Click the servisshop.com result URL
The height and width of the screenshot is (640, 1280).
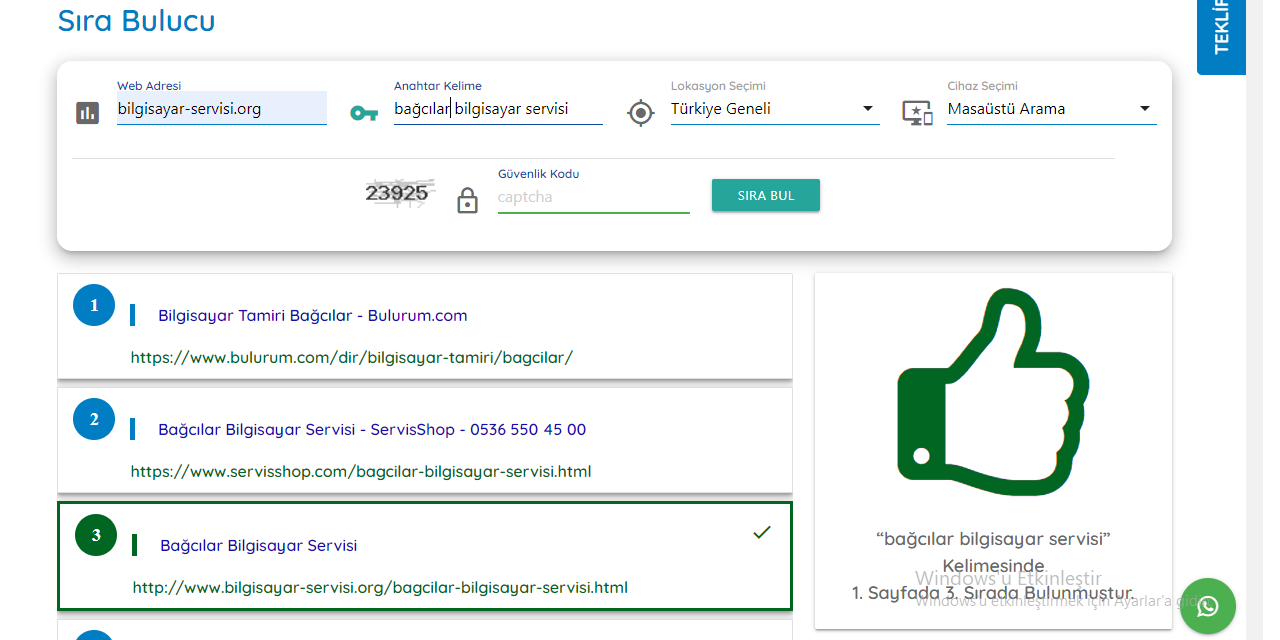click(361, 471)
